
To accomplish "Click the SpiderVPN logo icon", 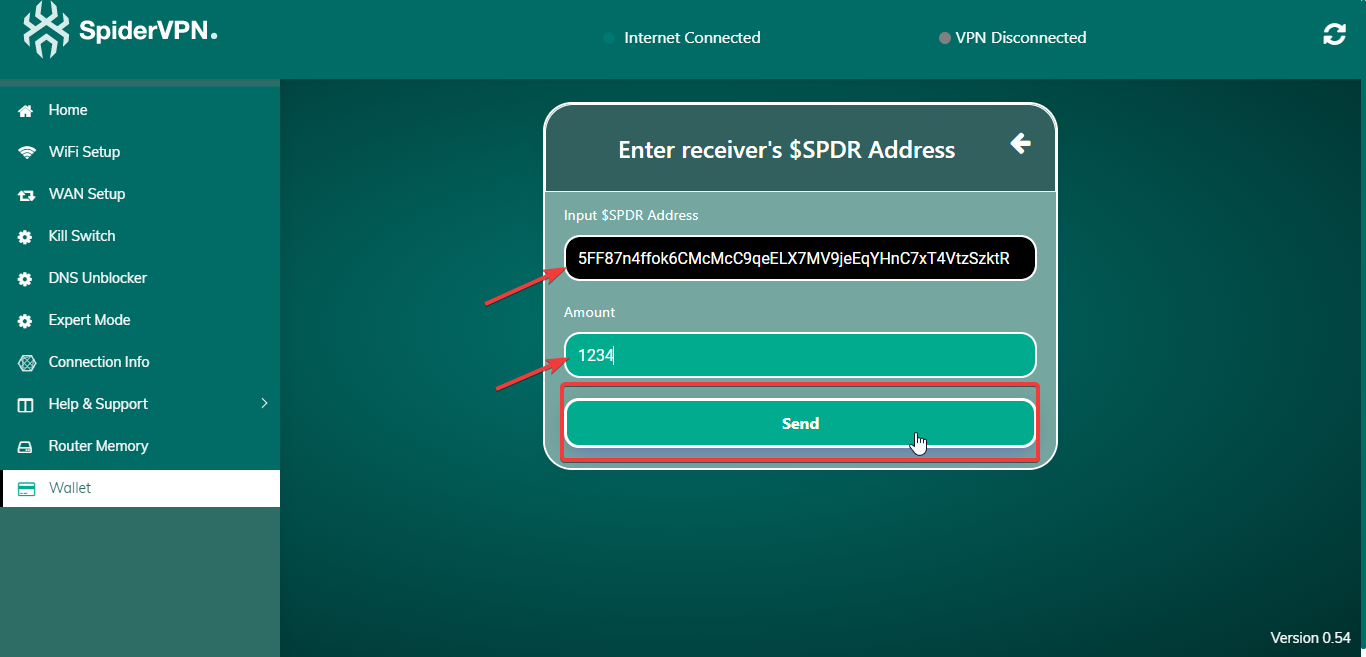I will click(x=46, y=30).
